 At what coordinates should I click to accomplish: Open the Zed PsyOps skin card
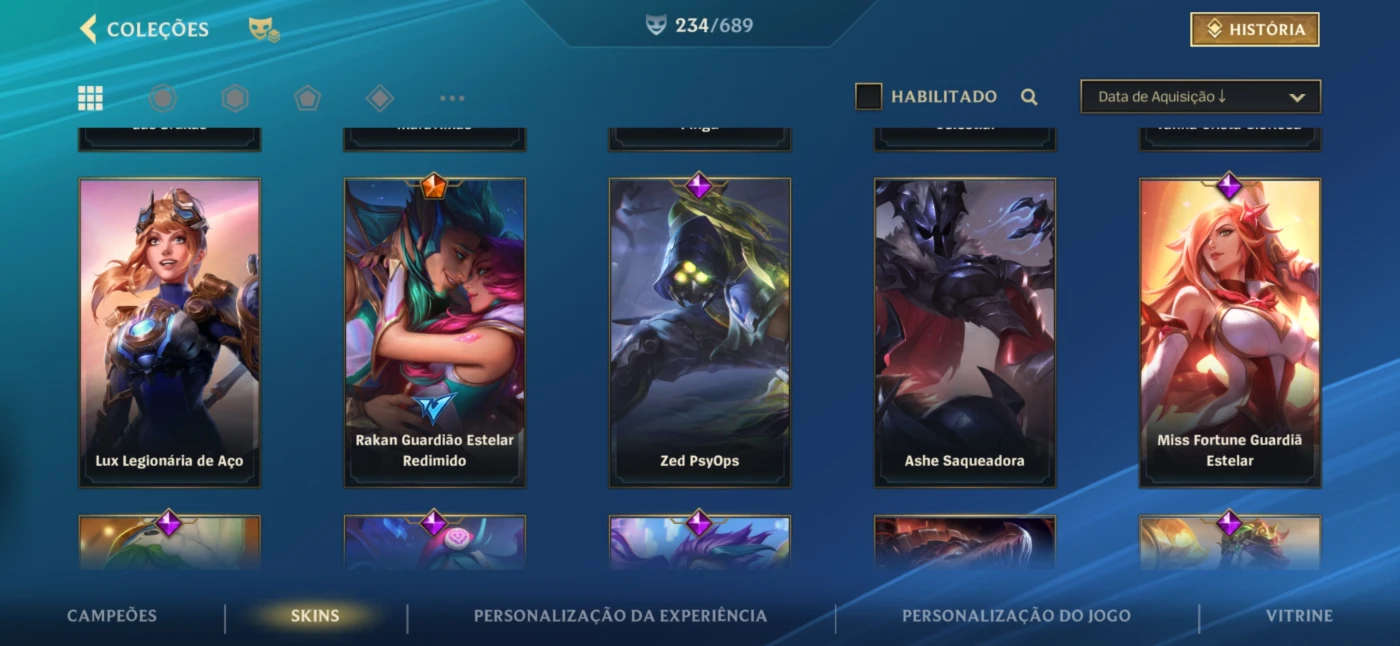pyautogui.click(x=700, y=333)
